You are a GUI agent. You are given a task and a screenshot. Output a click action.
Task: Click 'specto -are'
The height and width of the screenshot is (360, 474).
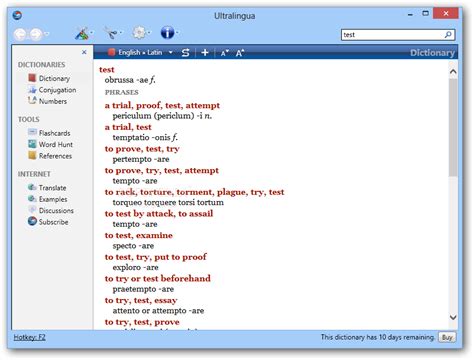tap(133, 246)
